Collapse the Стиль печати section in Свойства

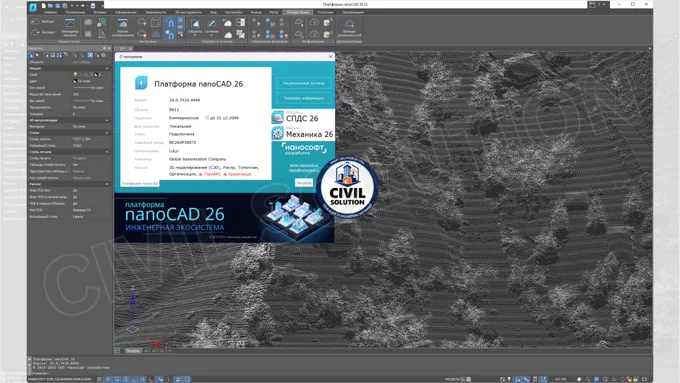tap(107, 152)
